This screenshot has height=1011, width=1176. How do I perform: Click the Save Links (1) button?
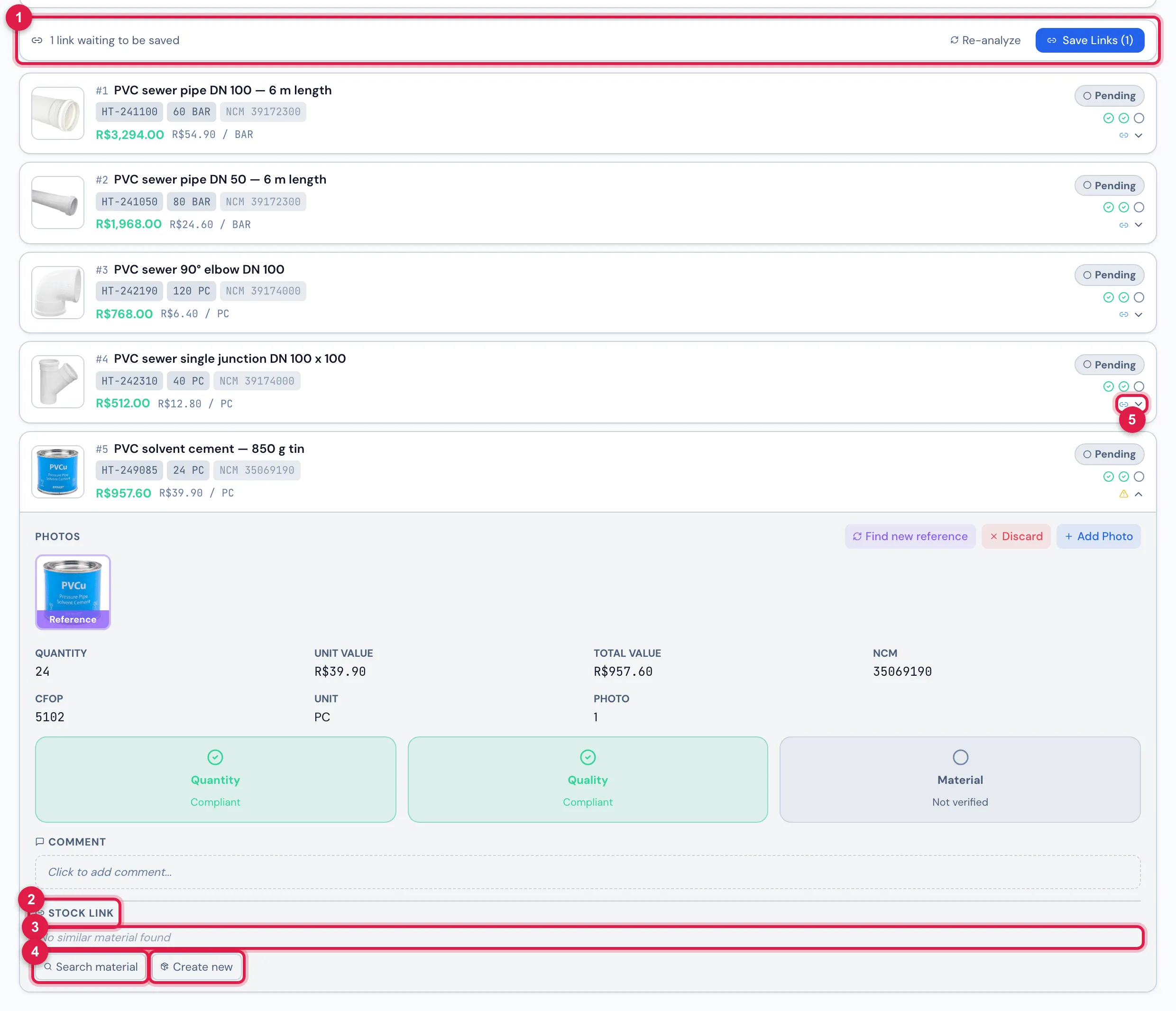tap(1089, 40)
